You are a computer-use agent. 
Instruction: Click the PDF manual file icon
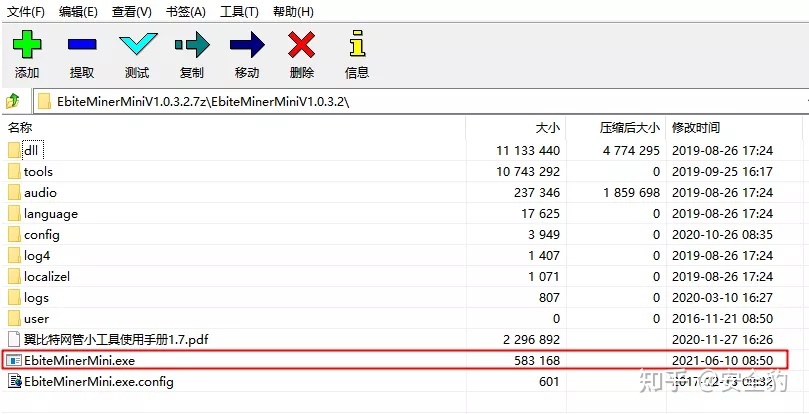pyautogui.click(x=14, y=340)
